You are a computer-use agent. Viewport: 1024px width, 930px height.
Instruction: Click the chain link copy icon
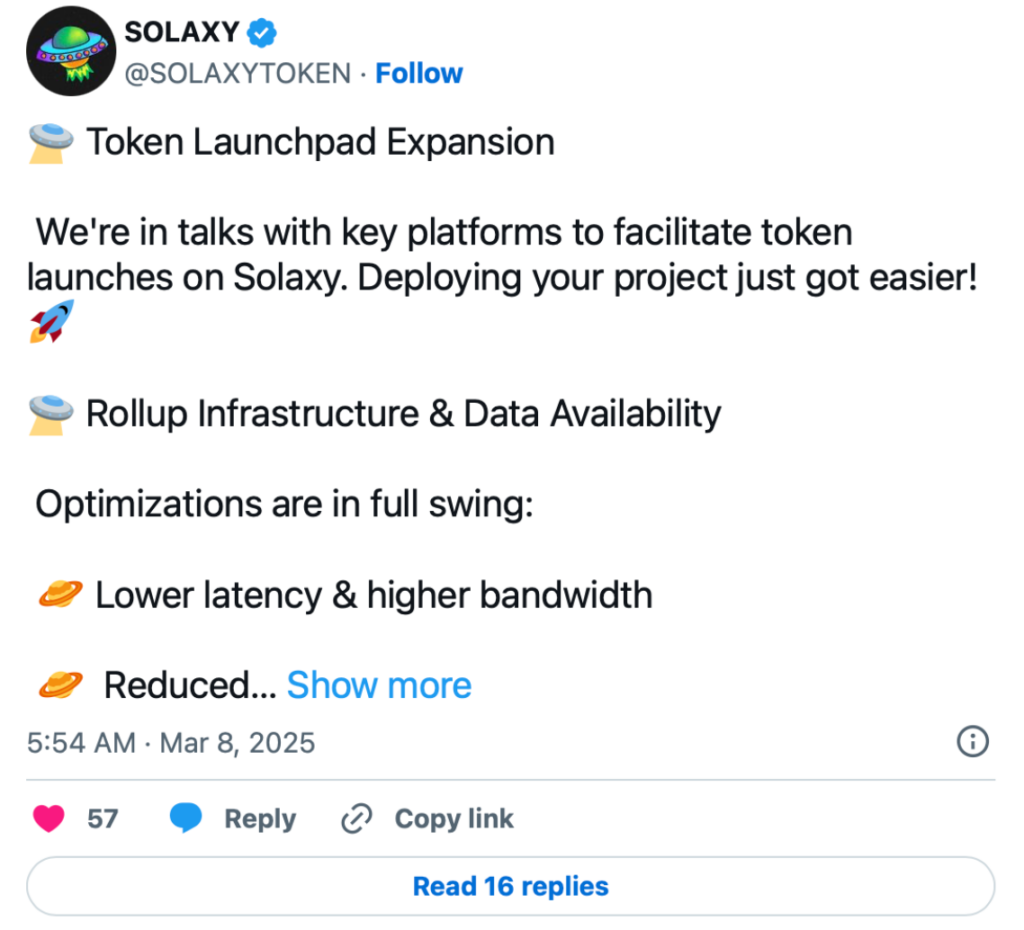coord(357,818)
